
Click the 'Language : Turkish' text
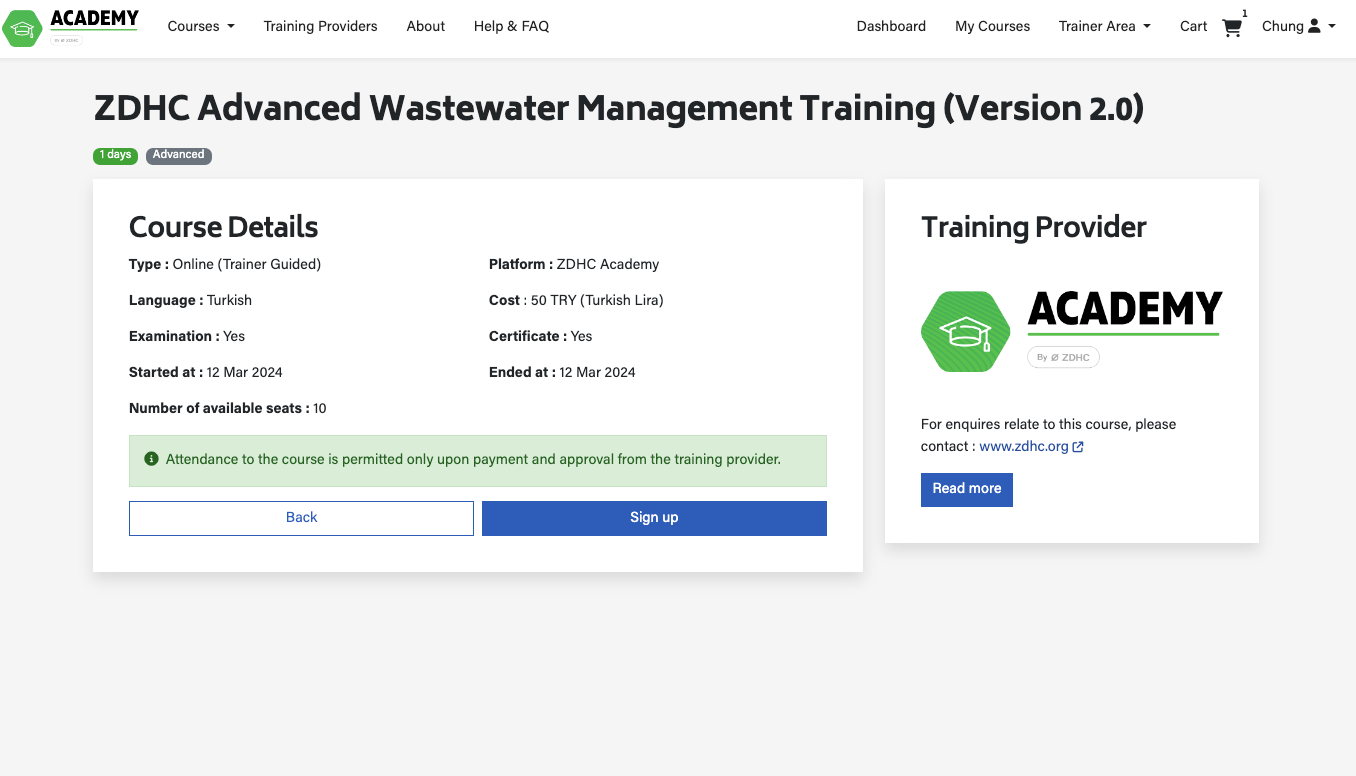pyautogui.click(x=190, y=300)
